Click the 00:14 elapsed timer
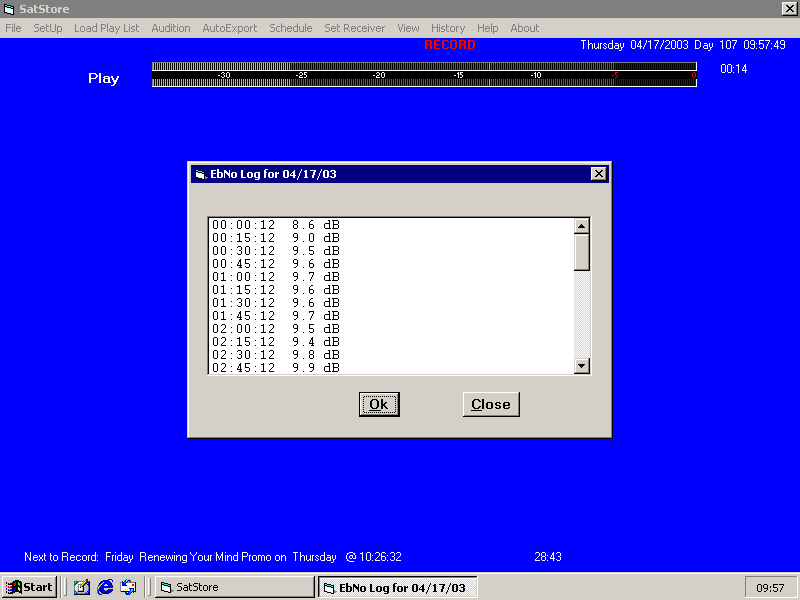This screenshot has width=800, height=600. point(734,69)
